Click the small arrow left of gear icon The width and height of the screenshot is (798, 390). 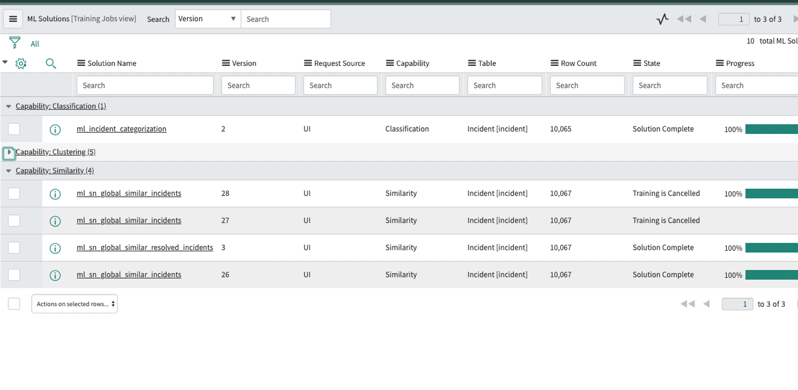[x=5, y=62]
